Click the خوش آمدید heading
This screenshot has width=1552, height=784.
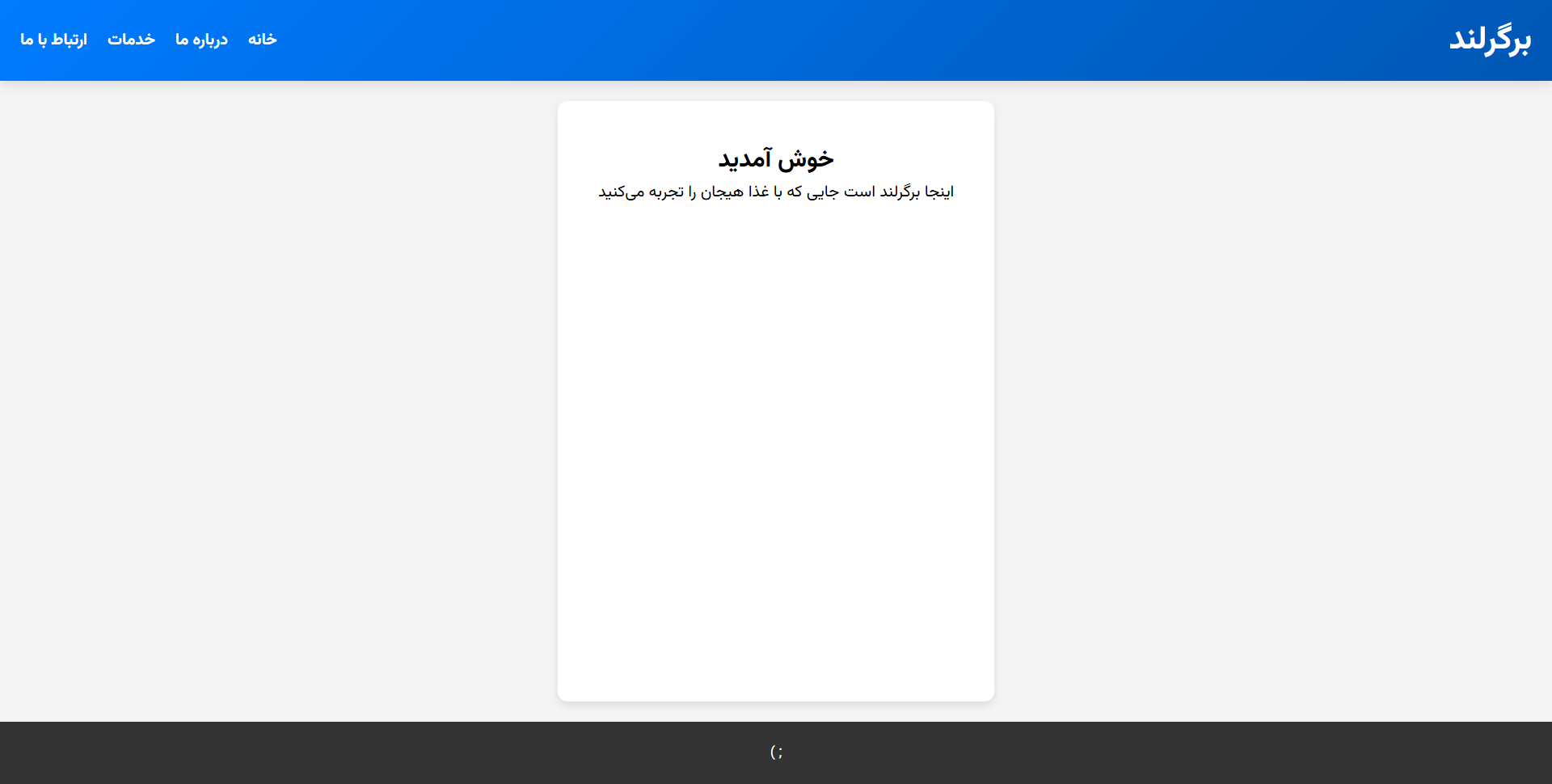coord(775,159)
